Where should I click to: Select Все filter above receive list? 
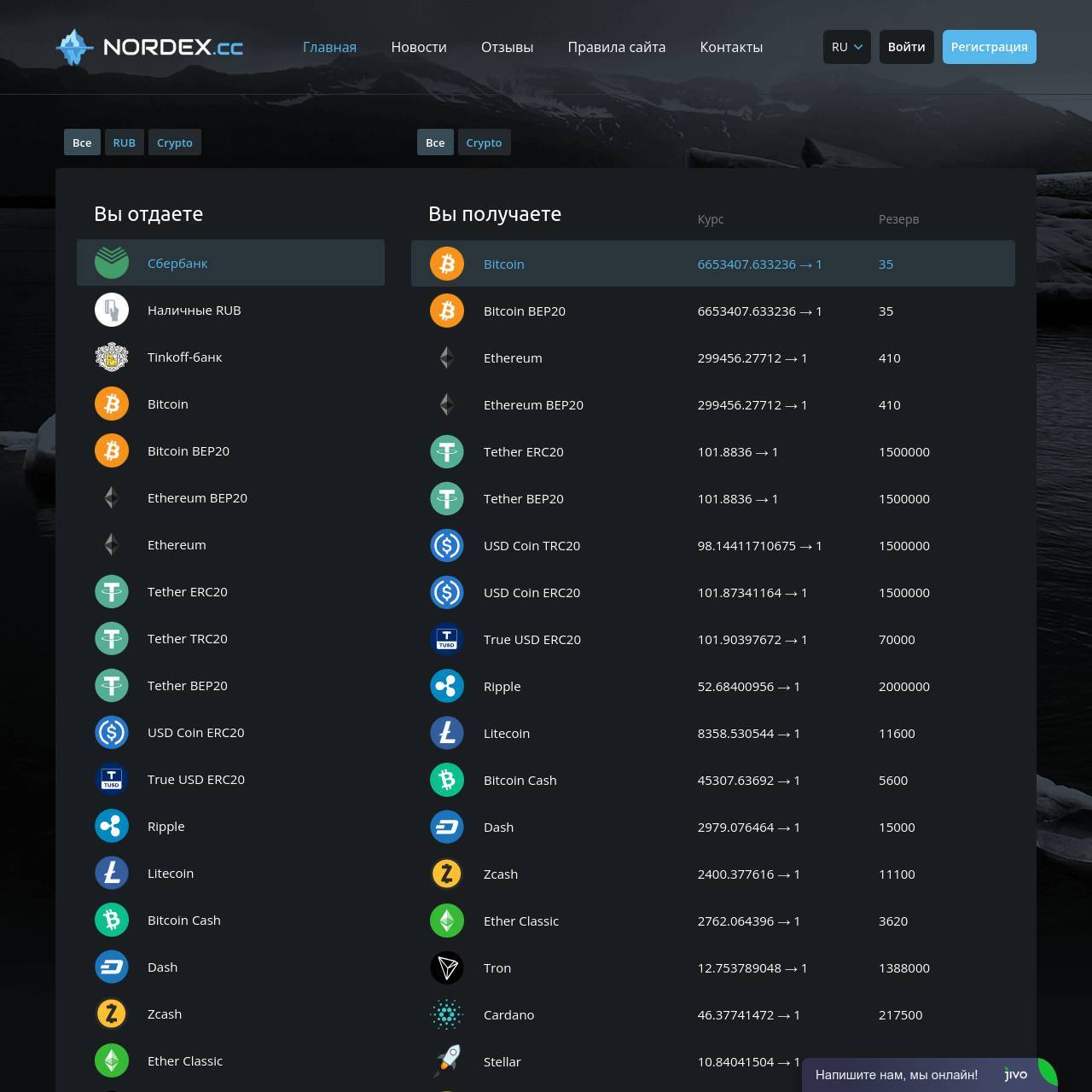435,142
